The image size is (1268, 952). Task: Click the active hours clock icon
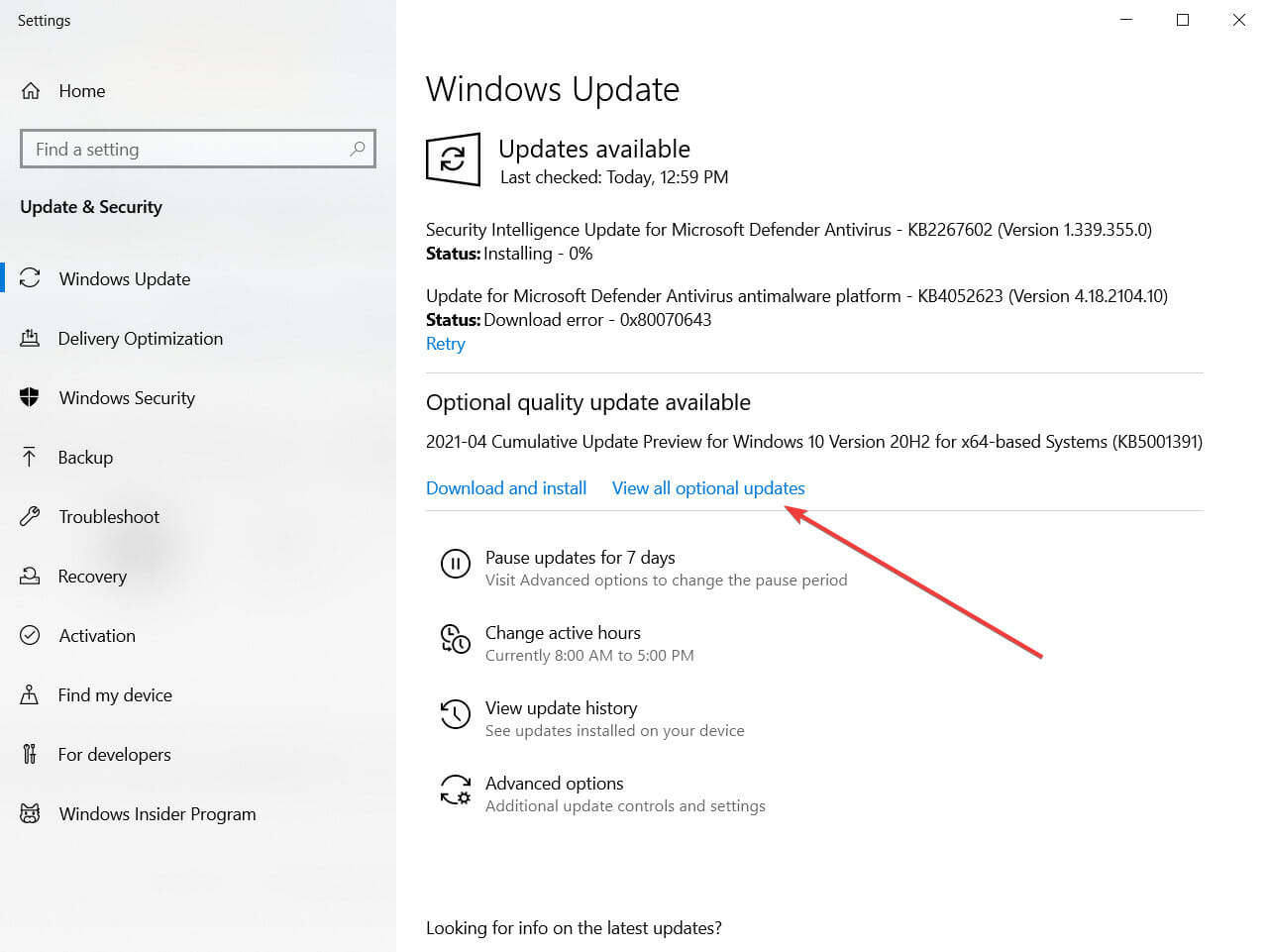click(456, 639)
